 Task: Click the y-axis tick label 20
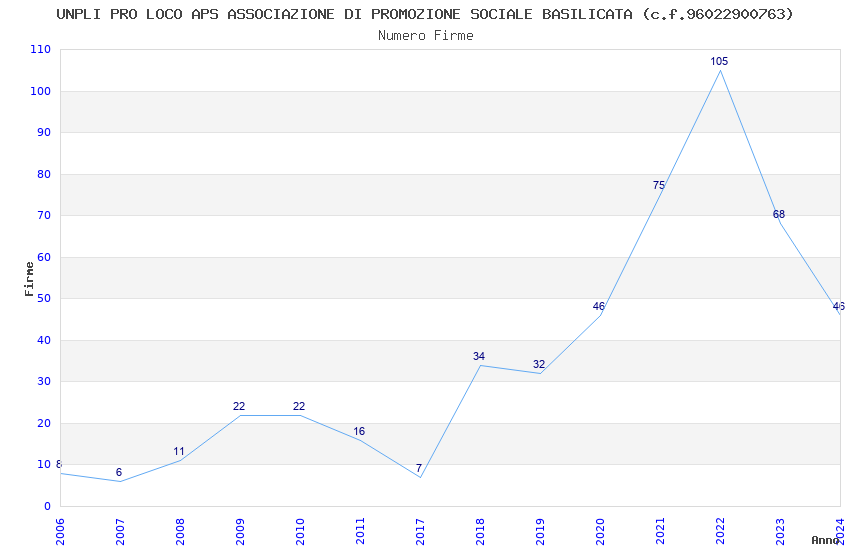(44, 423)
